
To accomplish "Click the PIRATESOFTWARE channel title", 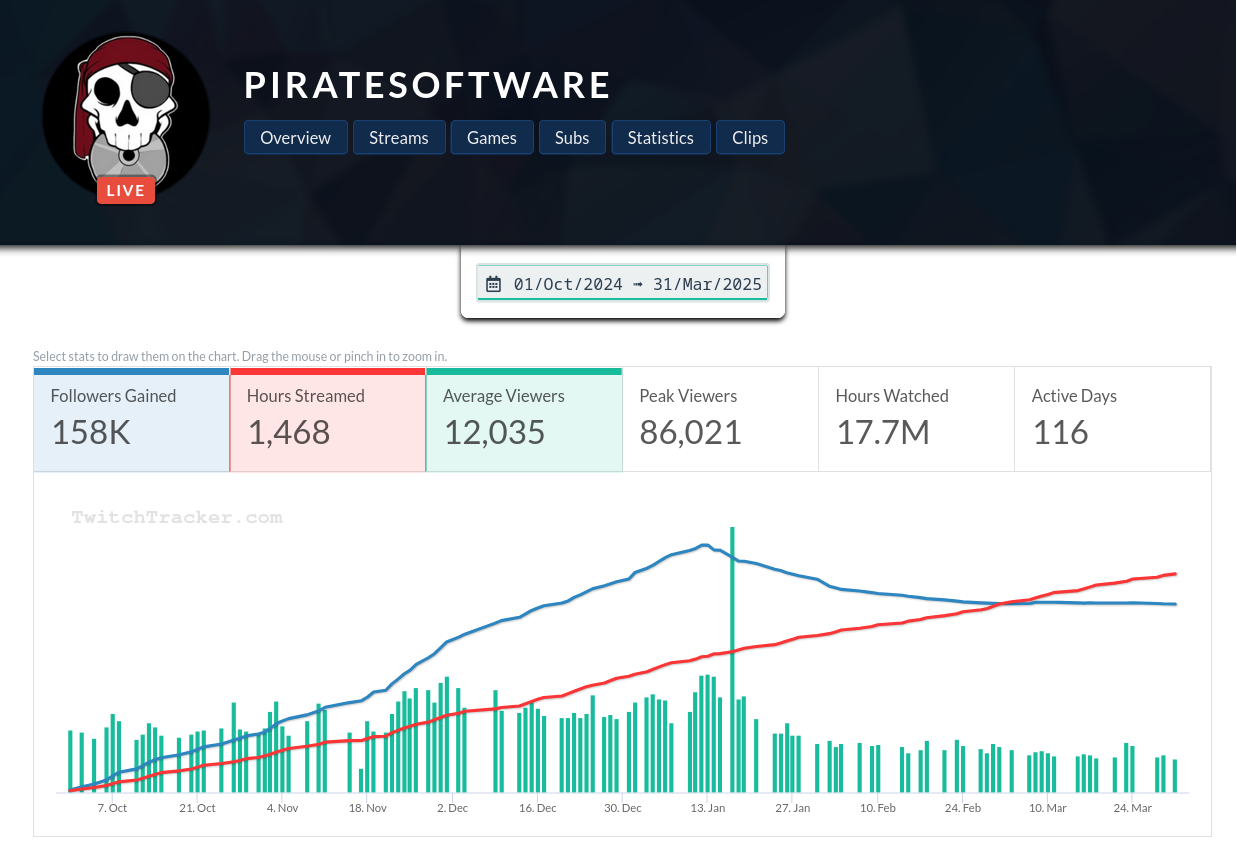I will 427,86.
